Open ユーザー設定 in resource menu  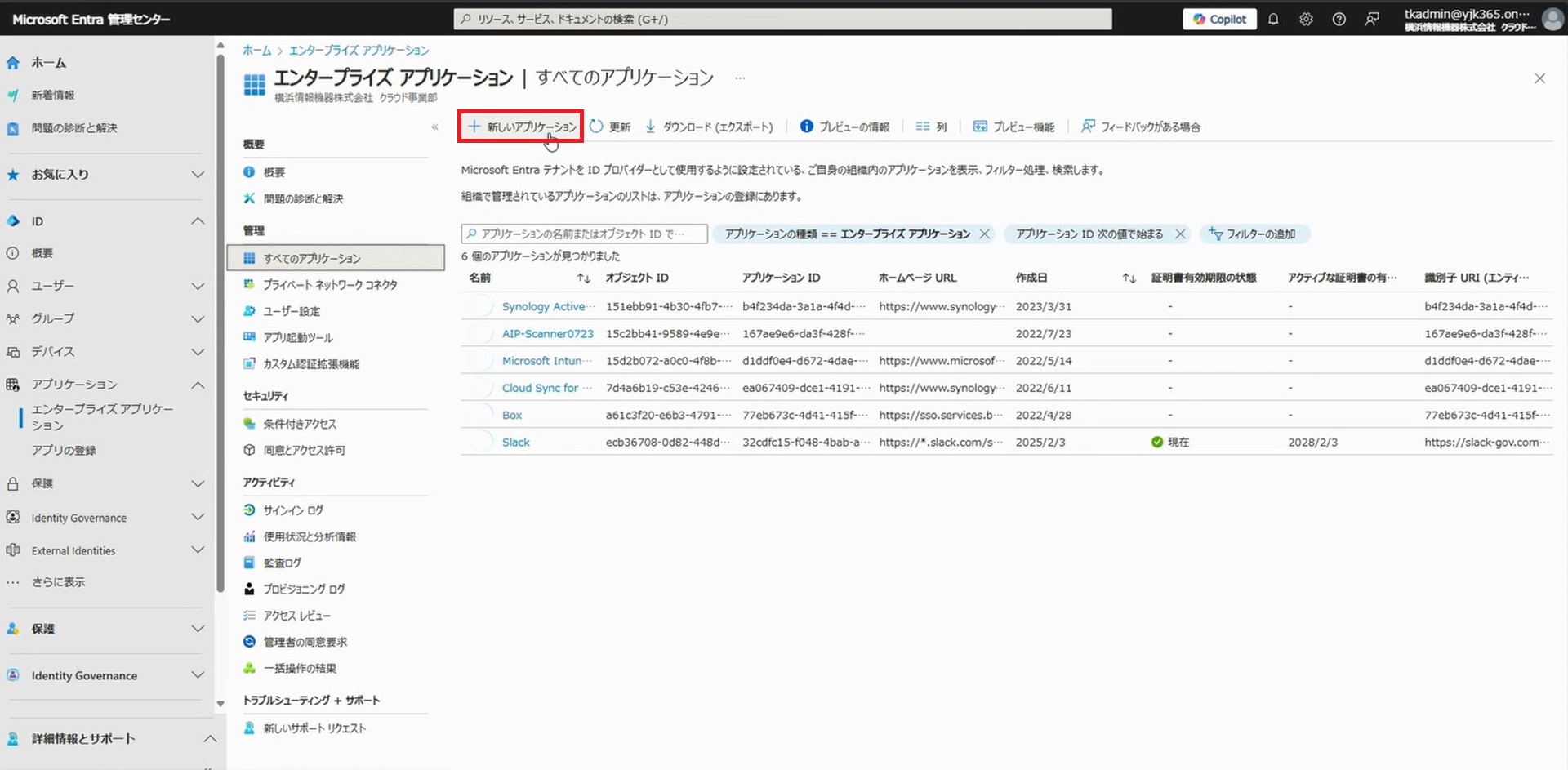(292, 311)
